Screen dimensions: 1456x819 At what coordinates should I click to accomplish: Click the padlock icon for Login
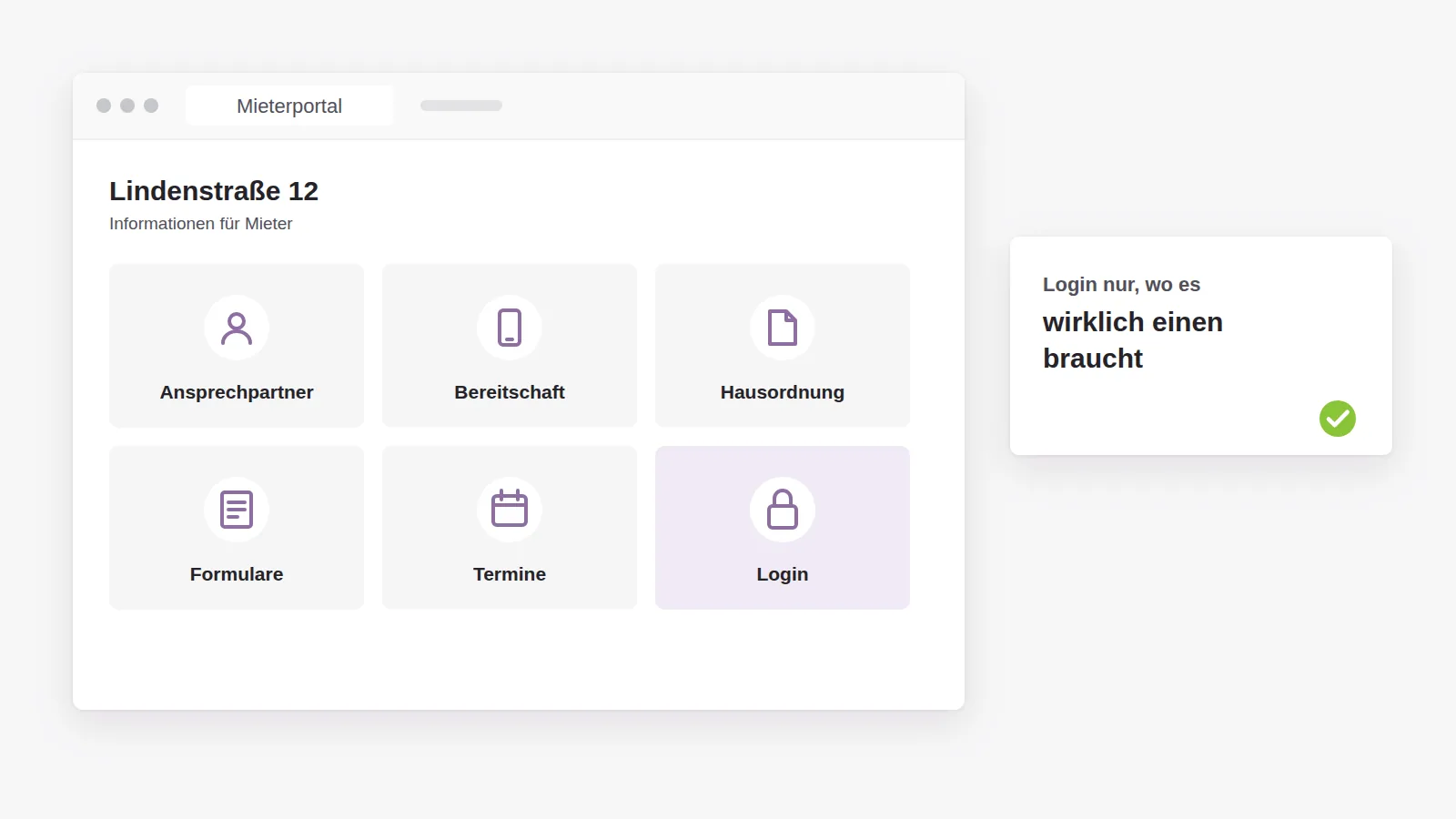point(783,510)
